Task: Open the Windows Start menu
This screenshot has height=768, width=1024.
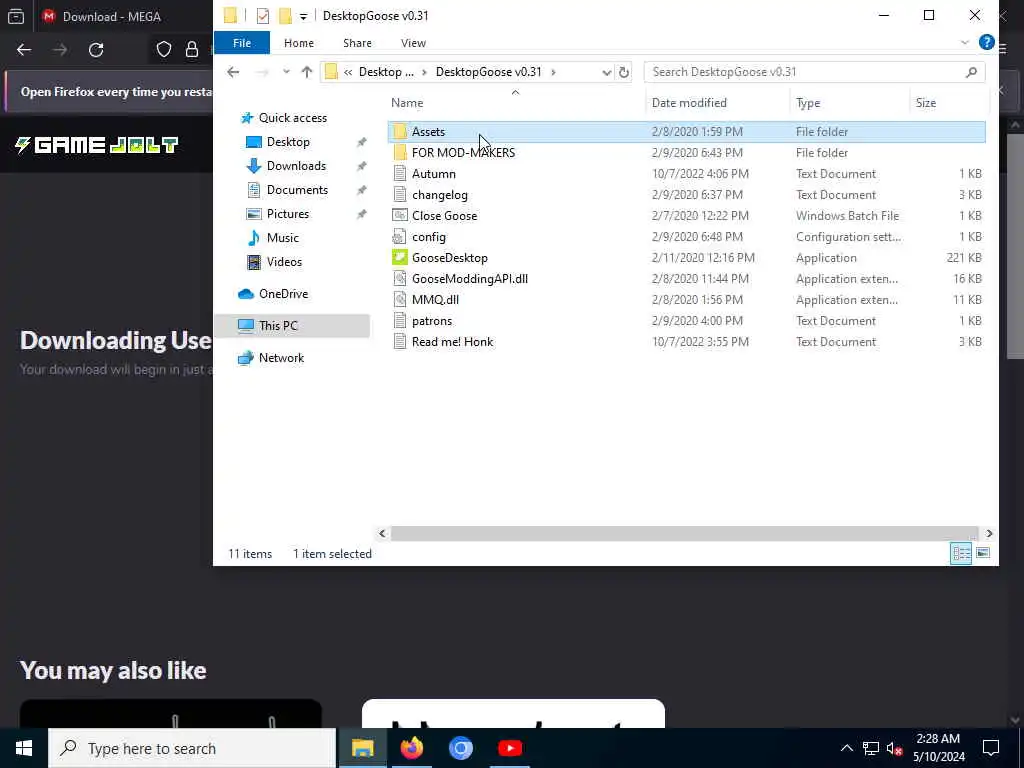Action: (x=24, y=748)
